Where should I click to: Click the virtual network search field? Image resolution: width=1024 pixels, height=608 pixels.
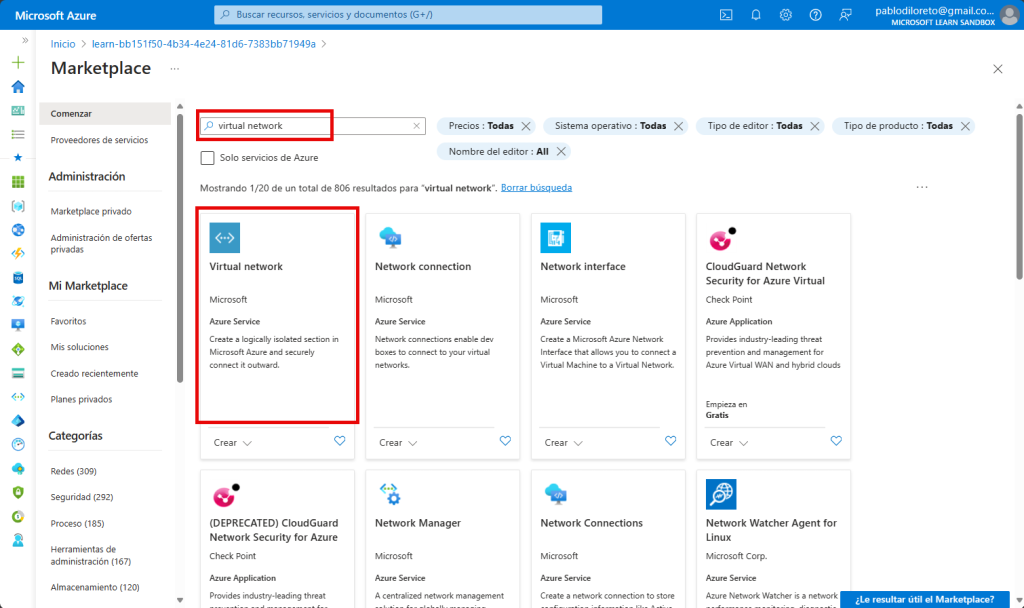coord(310,126)
